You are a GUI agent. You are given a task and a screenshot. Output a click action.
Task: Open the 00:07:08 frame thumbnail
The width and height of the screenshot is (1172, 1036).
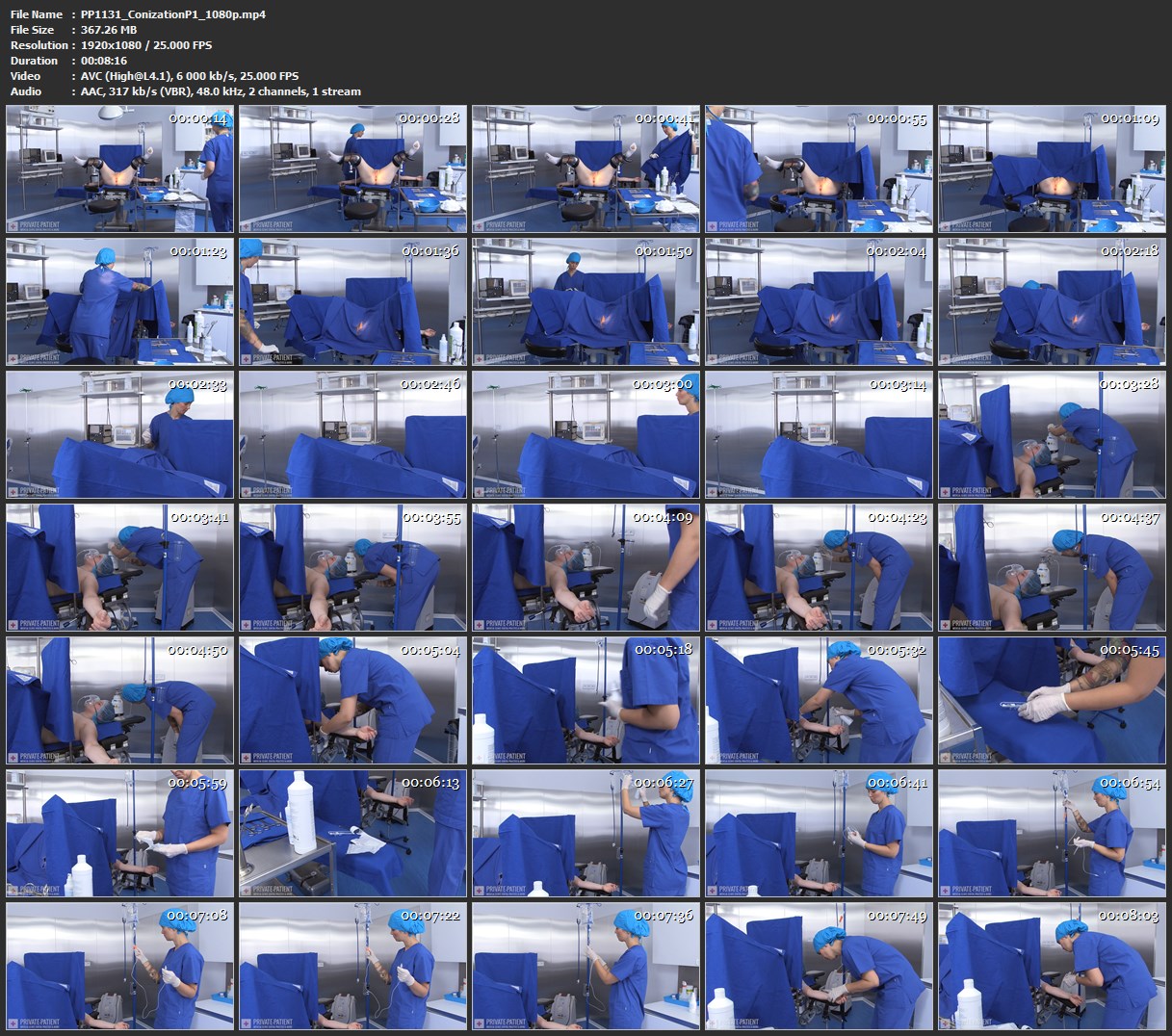[x=119, y=966]
